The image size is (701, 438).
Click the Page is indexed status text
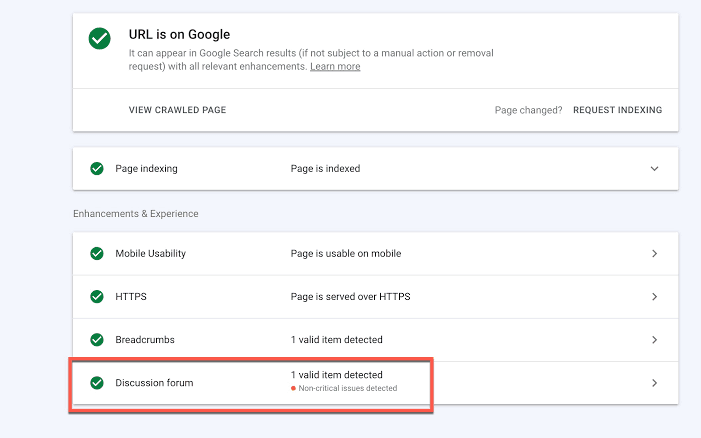(x=325, y=169)
